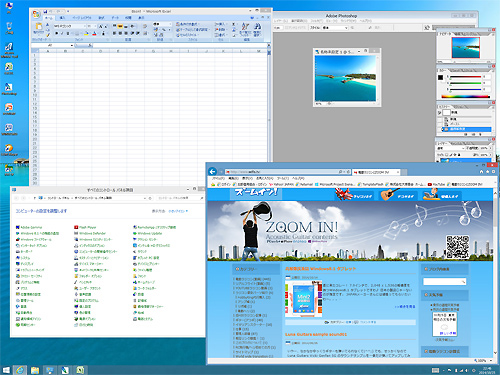This screenshot has height=375, width=500.
Task: Save the workbook from Excel's quick access toolbar
Action: [x=45, y=11]
